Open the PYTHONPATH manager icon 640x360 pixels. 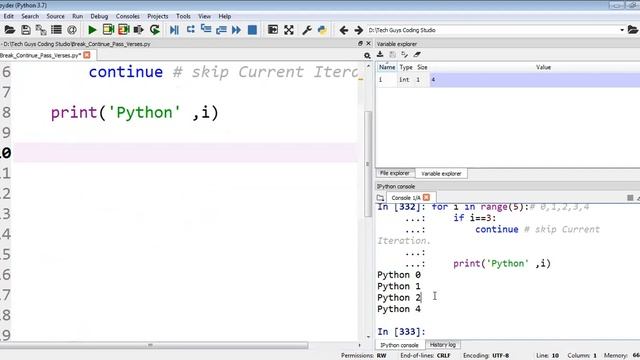(x=322, y=30)
